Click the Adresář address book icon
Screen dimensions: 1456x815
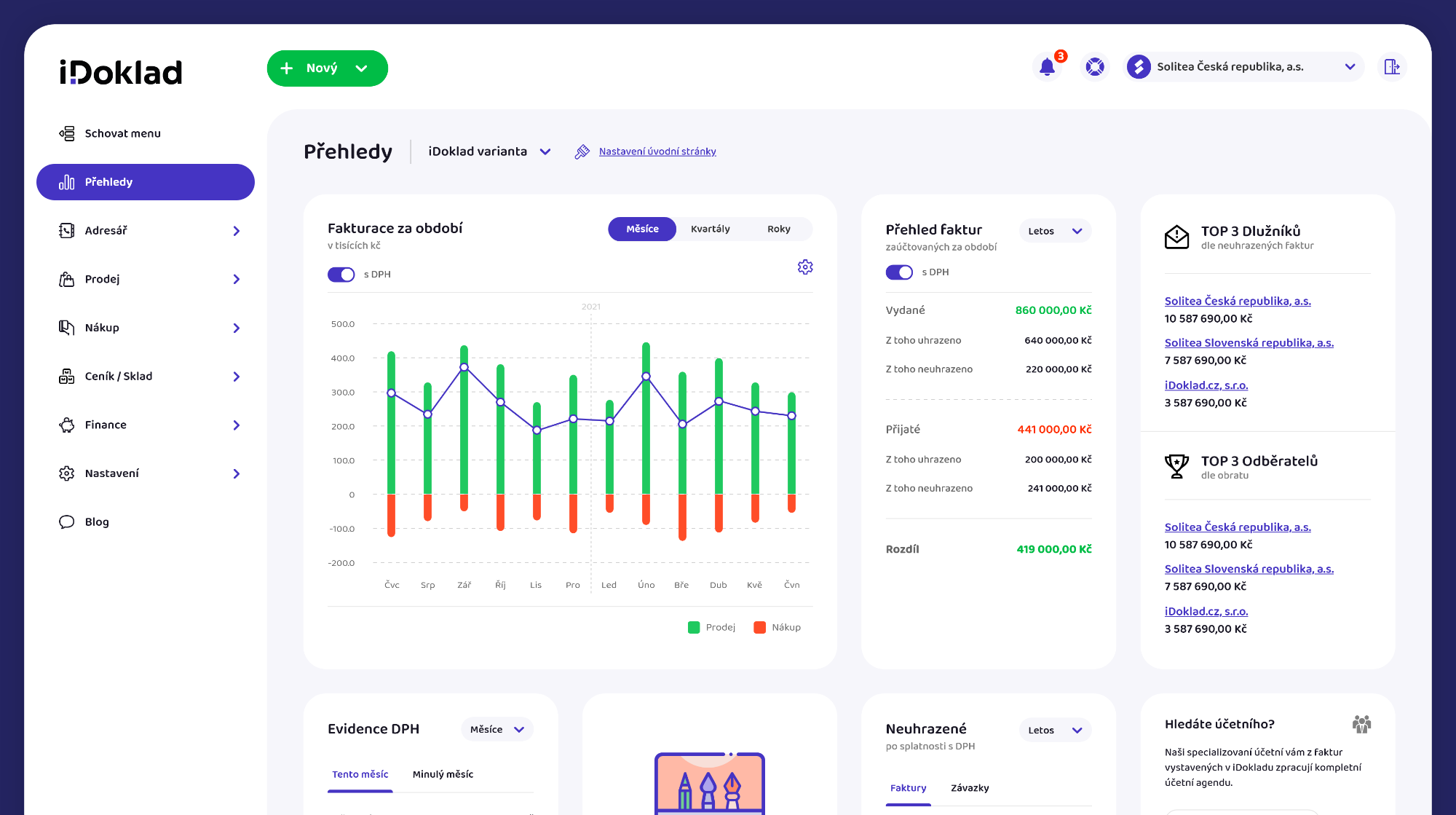pyautogui.click(x=67, y=231)
